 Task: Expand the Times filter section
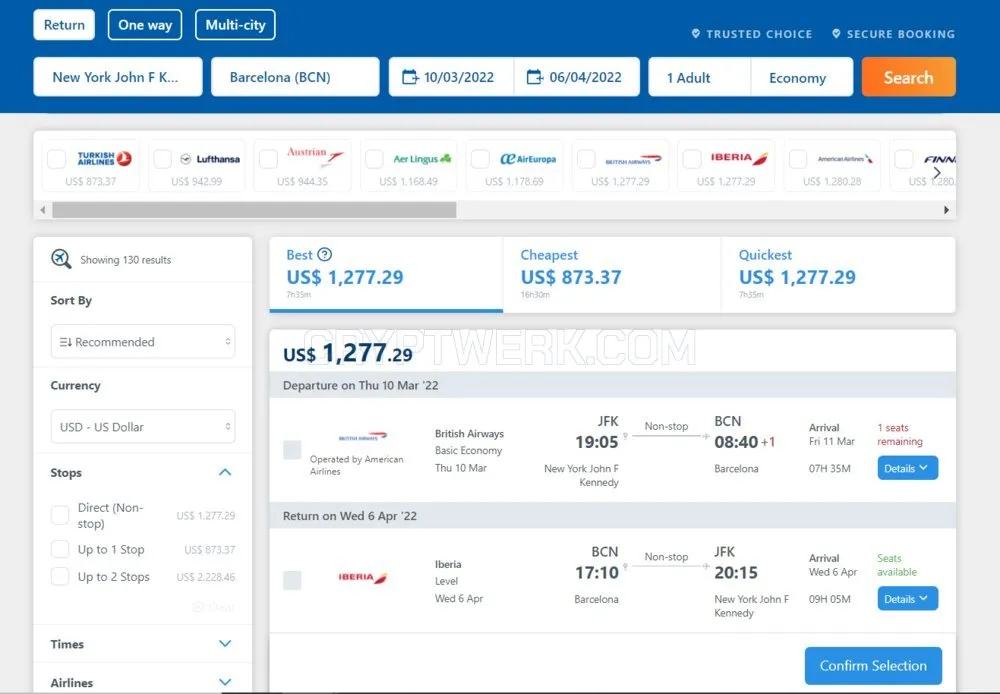[x=224, y=644]
